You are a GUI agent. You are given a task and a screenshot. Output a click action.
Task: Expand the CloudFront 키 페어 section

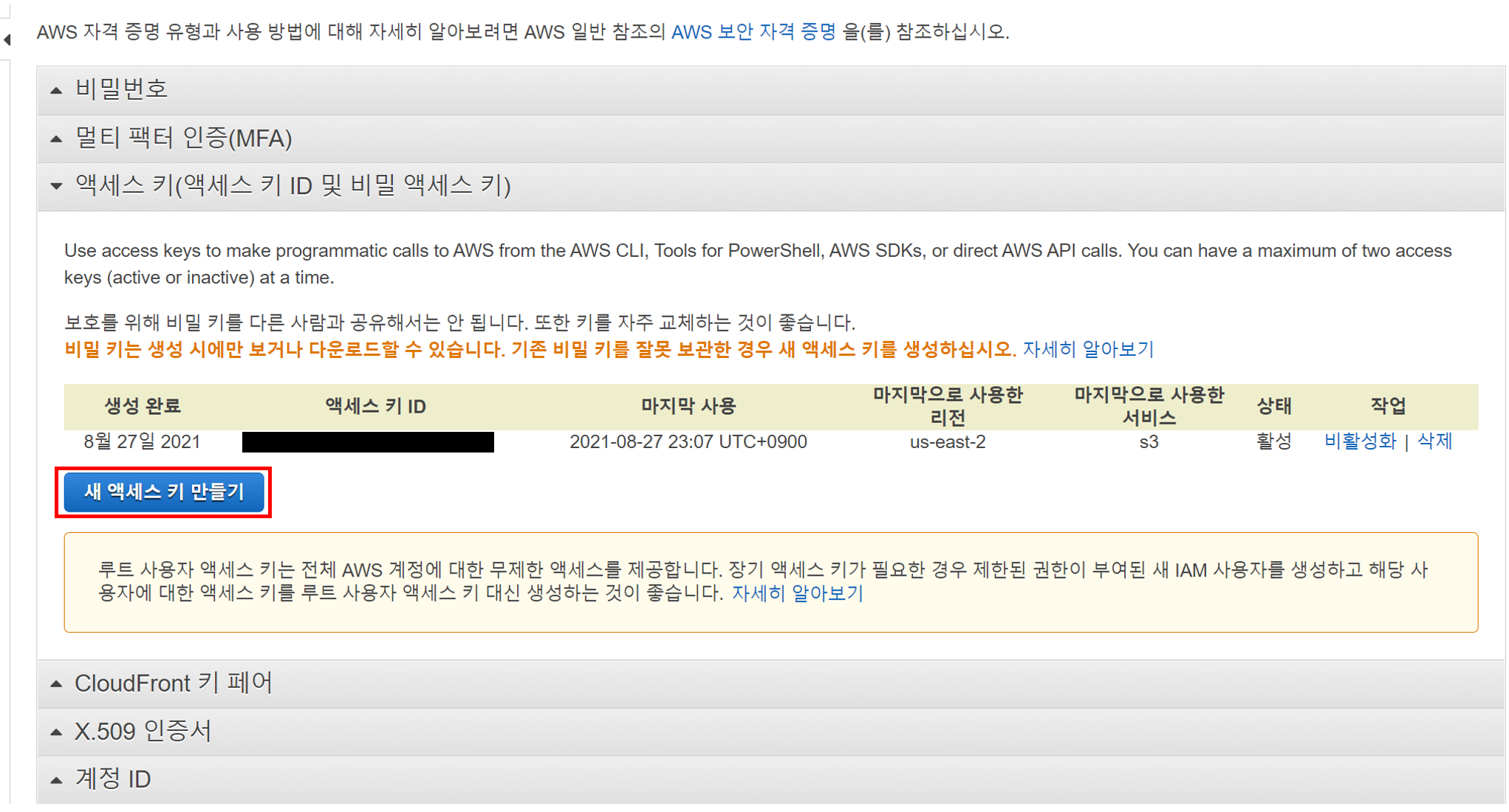coord(173,683)
